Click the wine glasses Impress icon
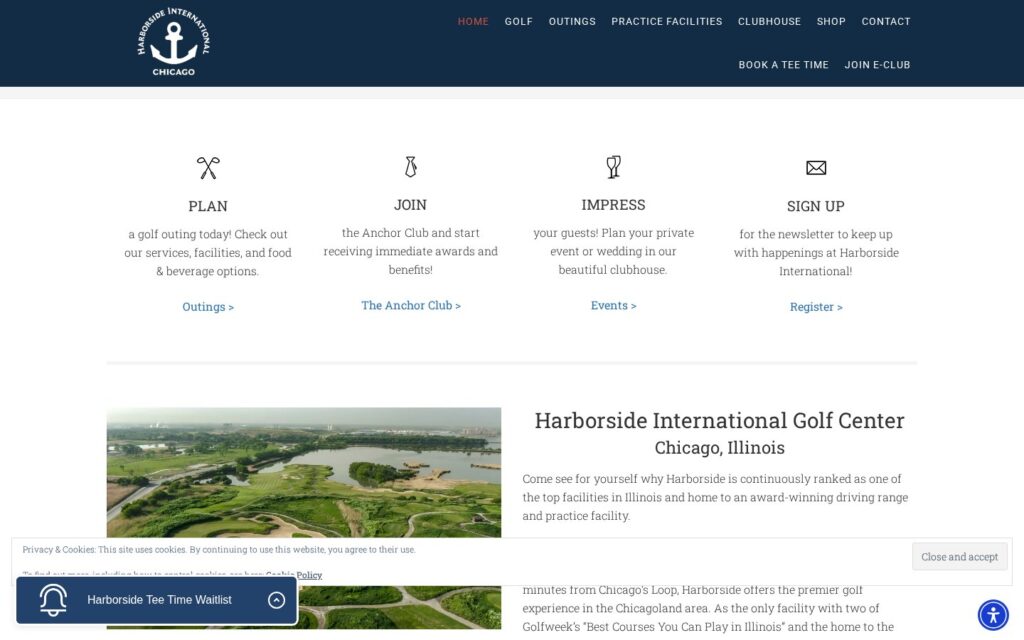The width and height of the screenshot is (1024, 640). (x=613, y=167)
